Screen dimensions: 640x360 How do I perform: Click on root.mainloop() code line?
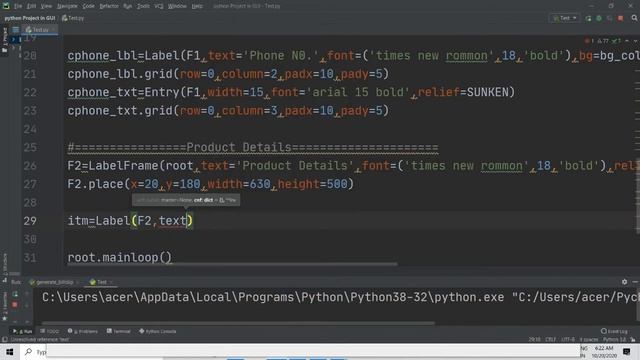[120, 258]
